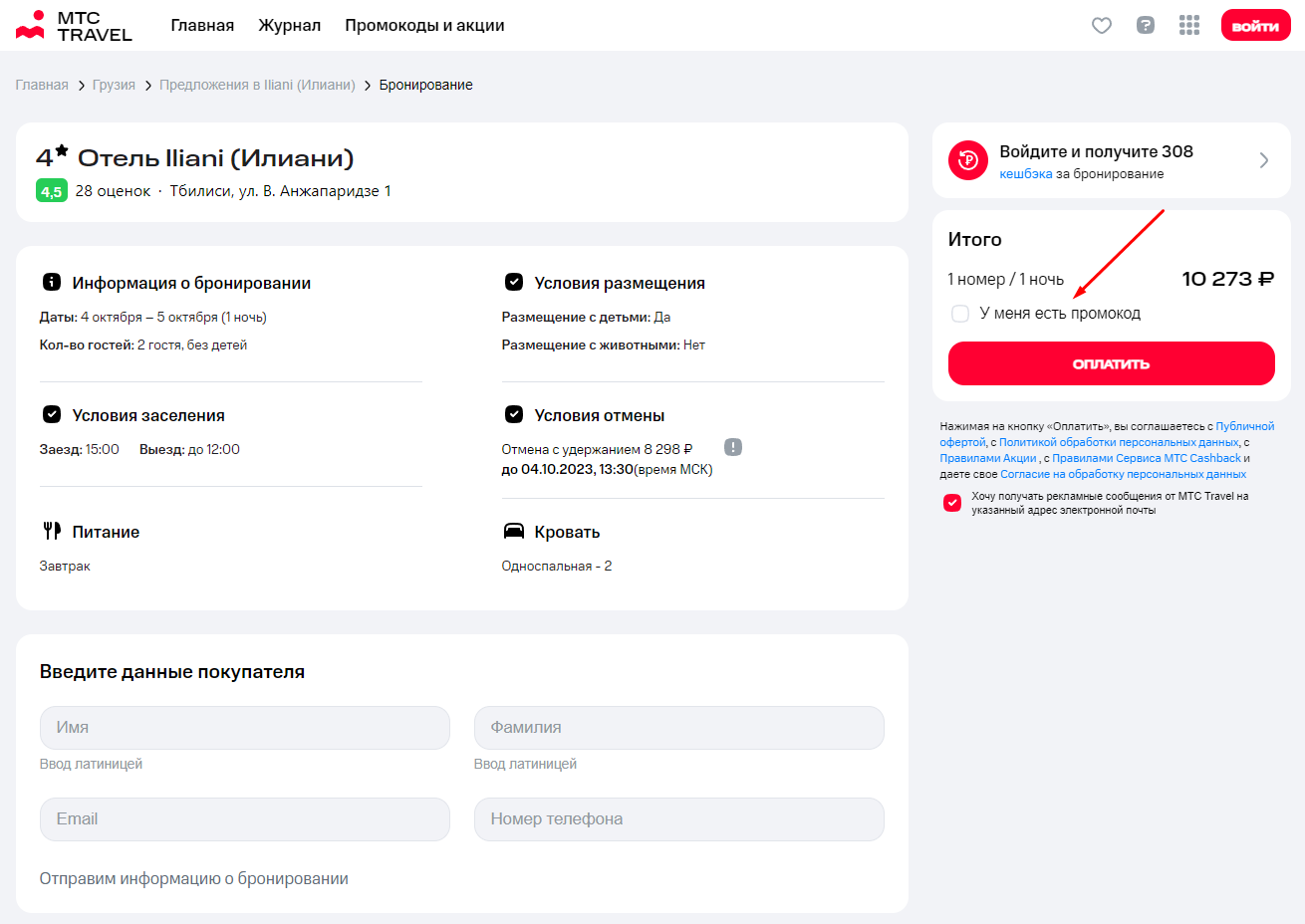Image resolution: width=1305 pixels, height=924 pixels.
Task: Focus the Email input field
Action: point(245,819)
